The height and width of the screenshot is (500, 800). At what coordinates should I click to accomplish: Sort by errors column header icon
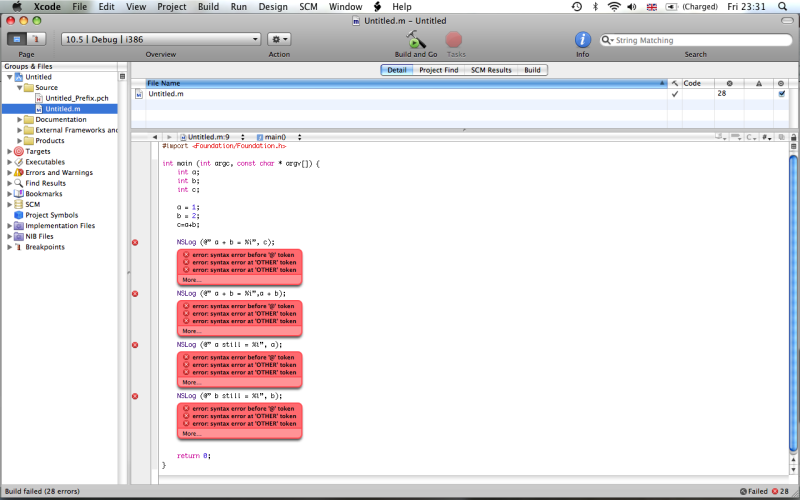click(x=729, y=83)
